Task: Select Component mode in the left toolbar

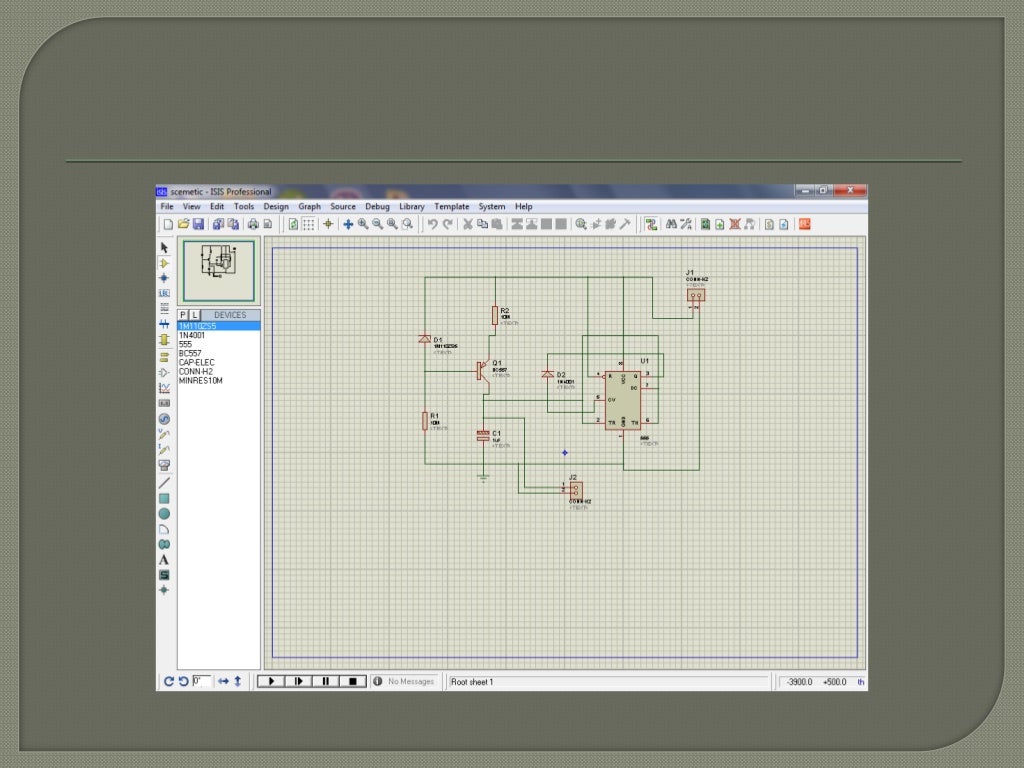Action: click(x=164, y=263)
